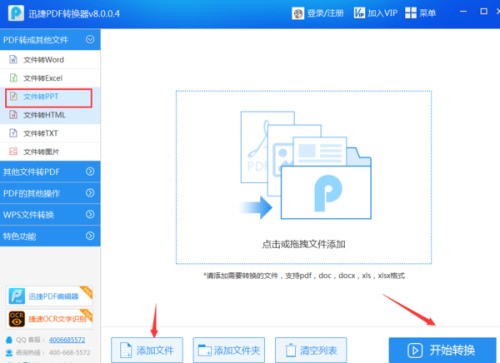Collapse the PDF转成其他文件 section arrow
Image resolution: width=500 pixels, height=363 pixels.
90,39
